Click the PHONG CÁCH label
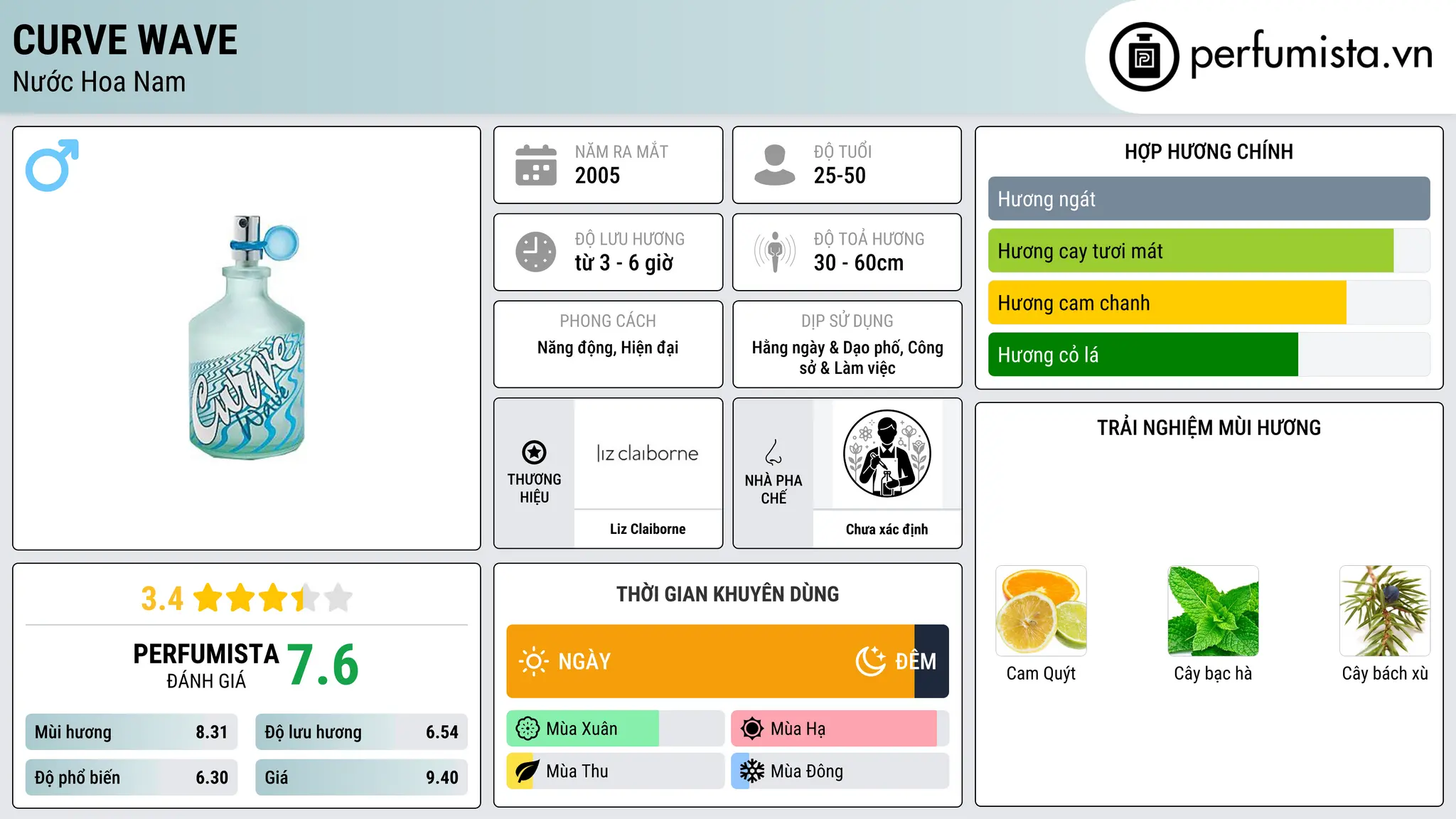Image resolution: width=1456 pixels, height=819 pixels. coord(608,321)
